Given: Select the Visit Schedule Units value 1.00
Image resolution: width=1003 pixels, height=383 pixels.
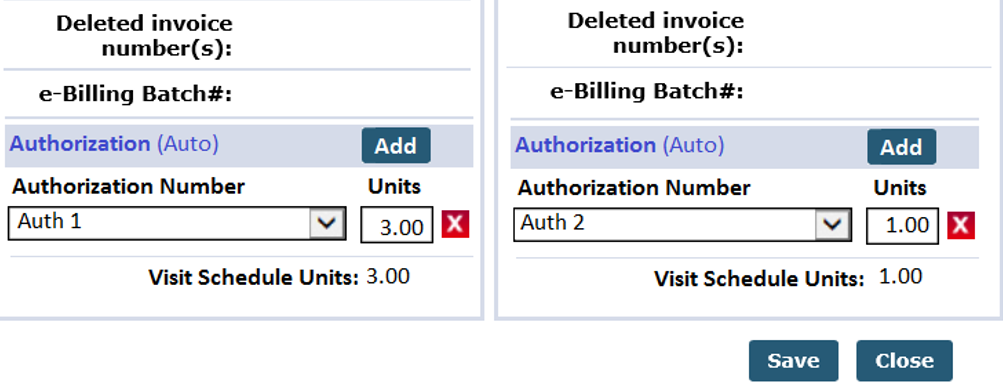Looking at the screenshot, I should [901, 277].
